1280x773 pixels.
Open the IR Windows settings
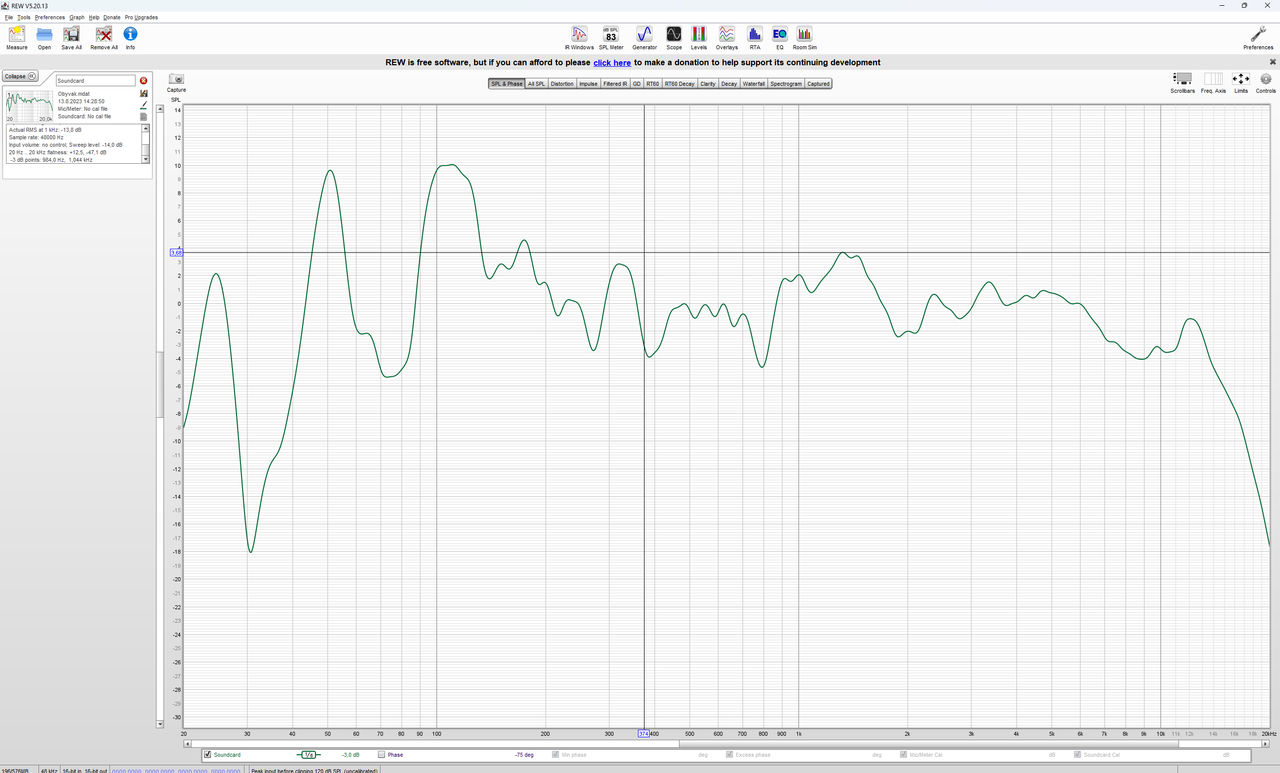(579, 38)
